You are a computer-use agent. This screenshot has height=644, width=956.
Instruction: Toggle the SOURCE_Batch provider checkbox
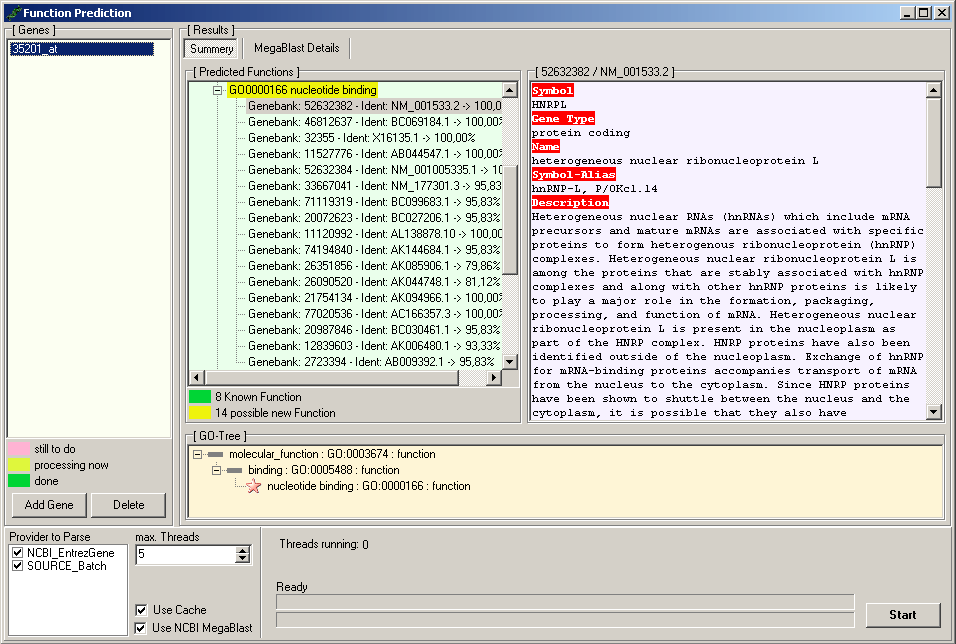click(x=17, y=566)
